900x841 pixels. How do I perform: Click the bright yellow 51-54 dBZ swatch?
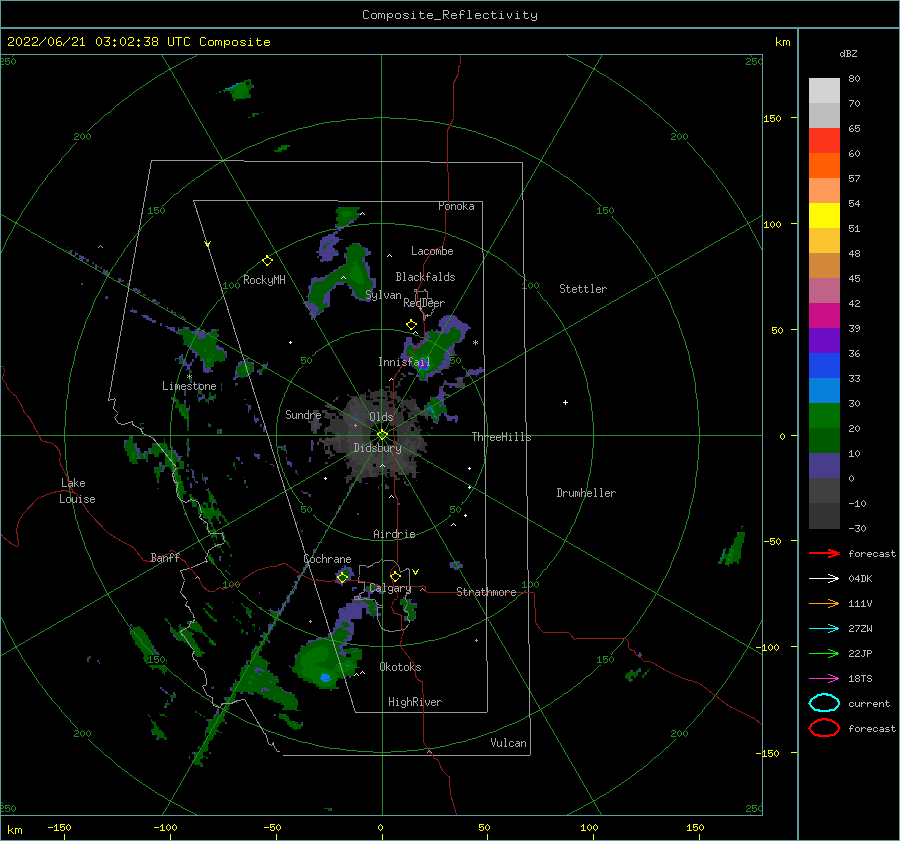824,215
